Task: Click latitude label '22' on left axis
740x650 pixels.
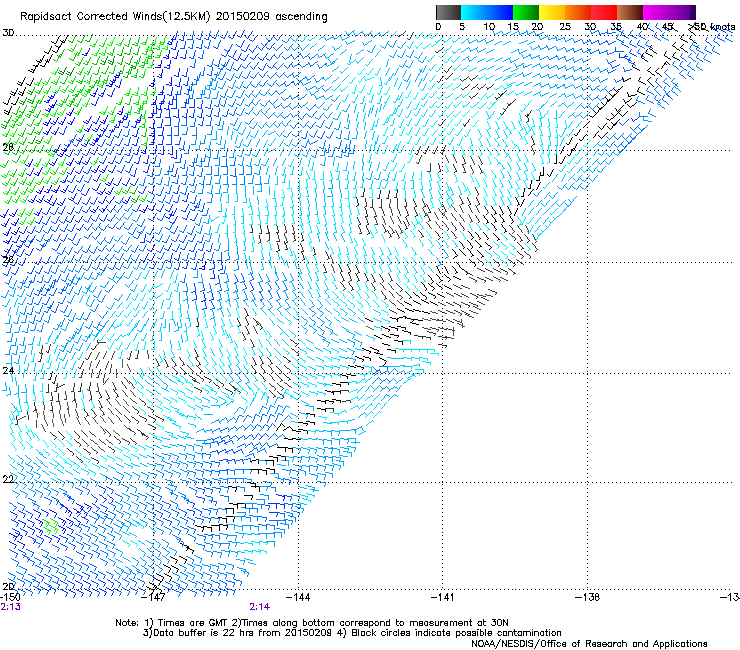Action: coord(8,479)
